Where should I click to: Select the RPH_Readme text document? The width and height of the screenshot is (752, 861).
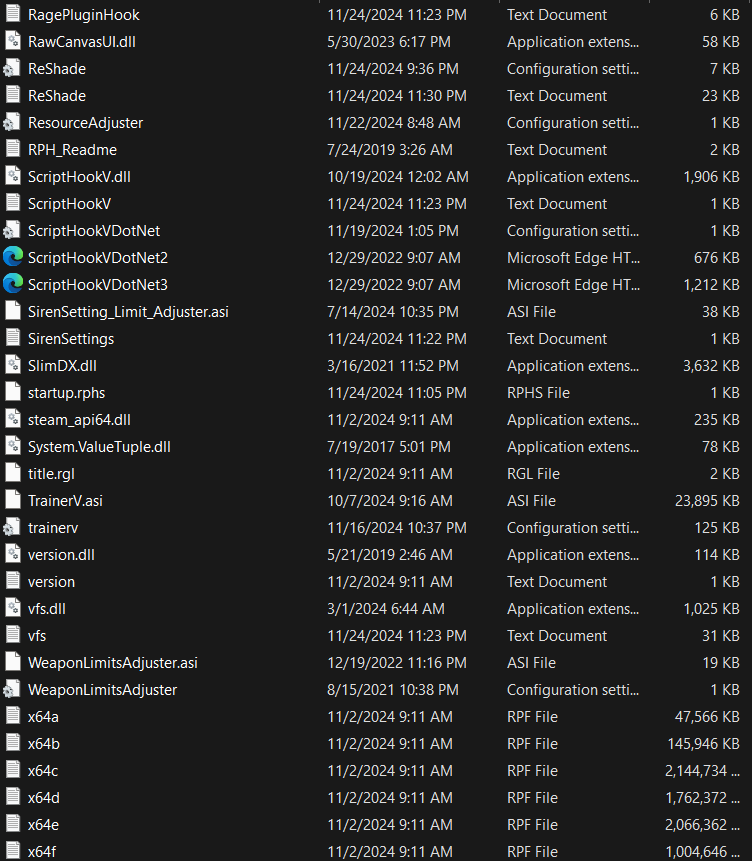[x=72, y=149]
